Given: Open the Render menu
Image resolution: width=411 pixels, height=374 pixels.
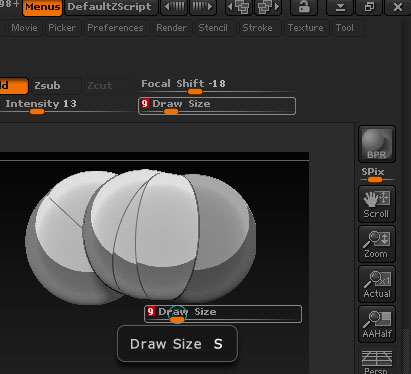Looking at the screenshot, I should pos(171,28).
